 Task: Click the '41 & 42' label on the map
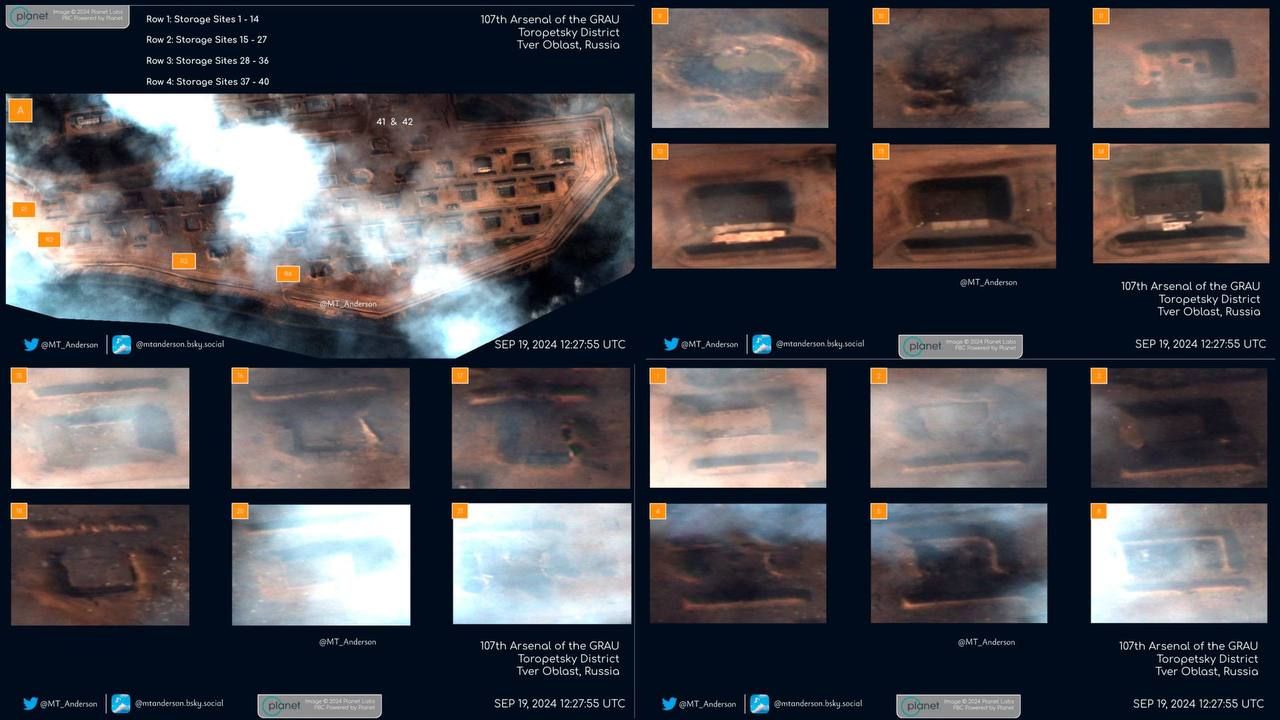[394, 121]
